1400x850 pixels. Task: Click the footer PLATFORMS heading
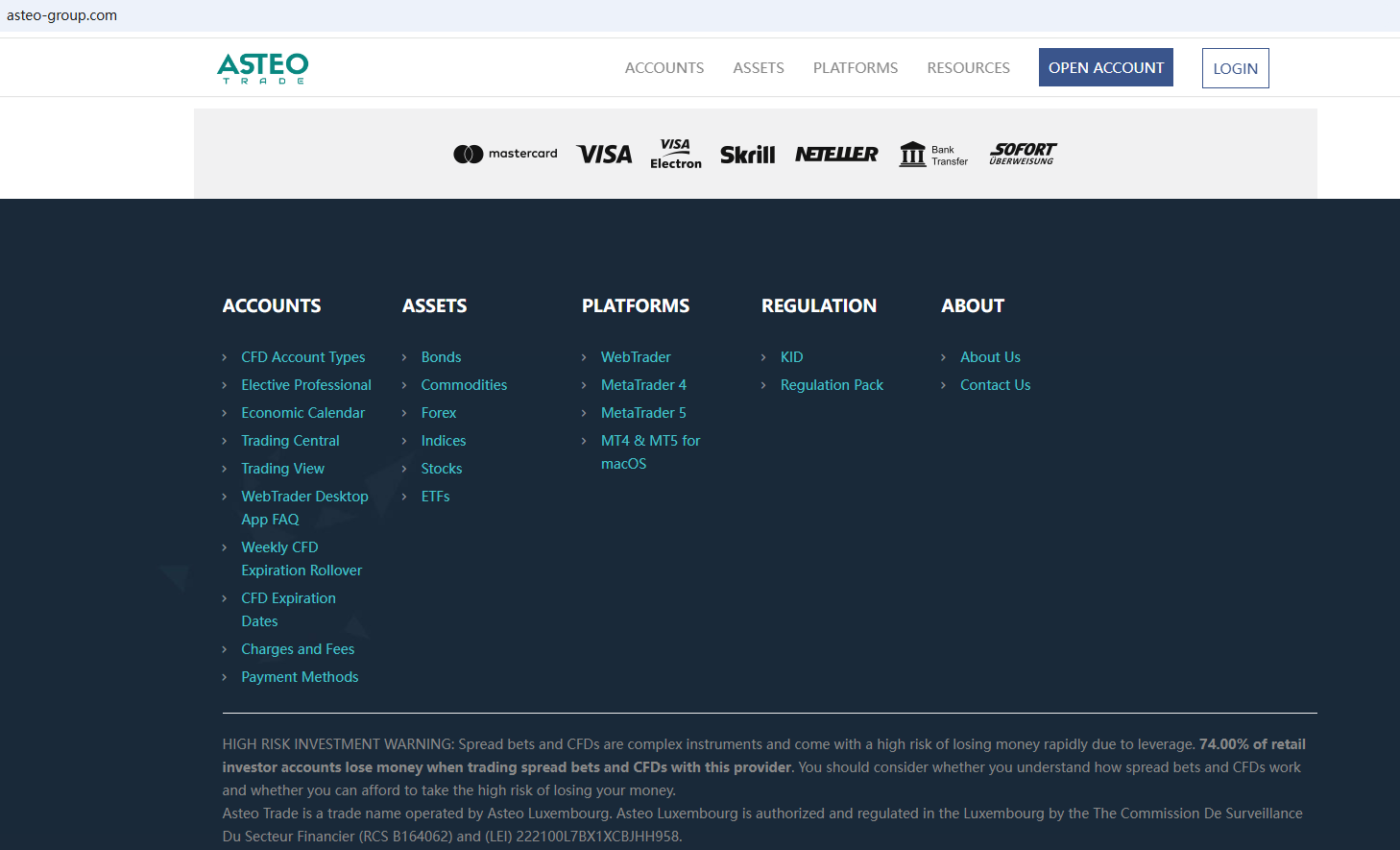point(636,306)
